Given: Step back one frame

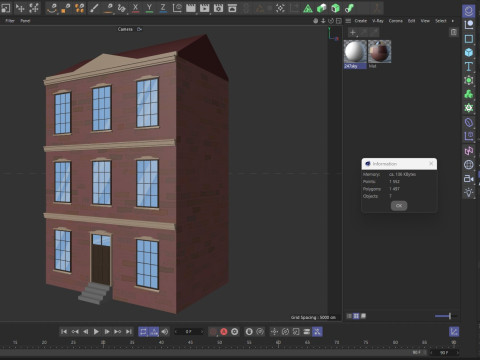Looking at the screenshot, I should 86,331.
